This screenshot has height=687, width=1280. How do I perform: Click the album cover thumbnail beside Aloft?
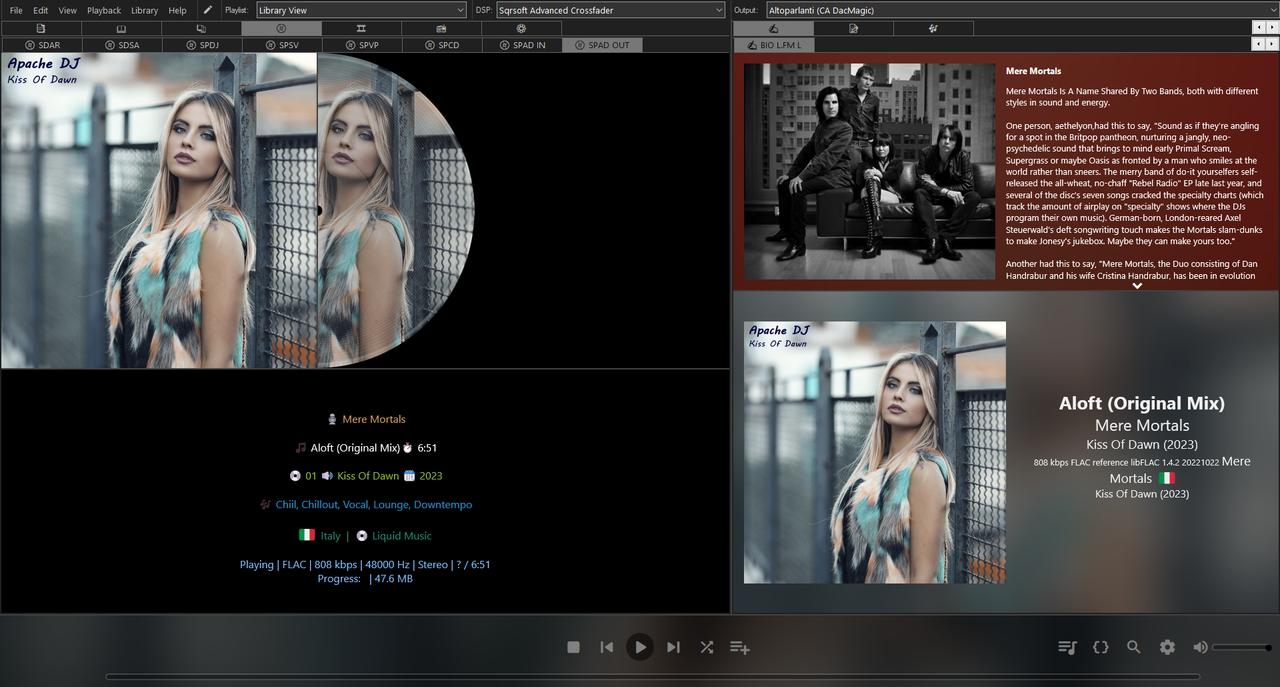point(875,452)
